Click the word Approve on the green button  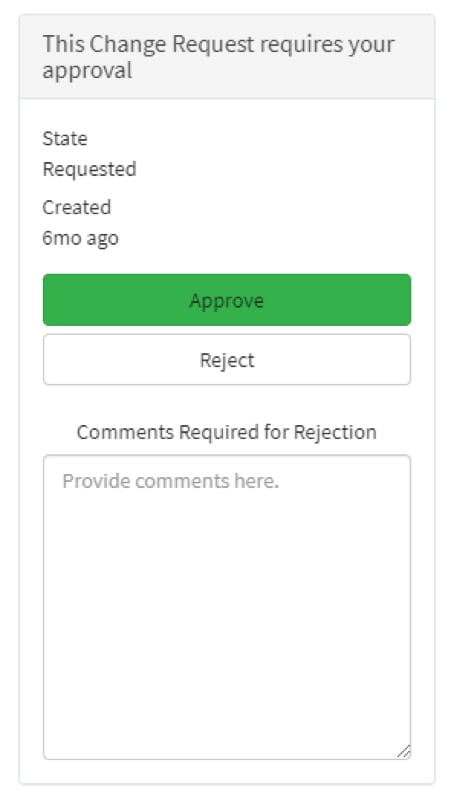point(227,300)
